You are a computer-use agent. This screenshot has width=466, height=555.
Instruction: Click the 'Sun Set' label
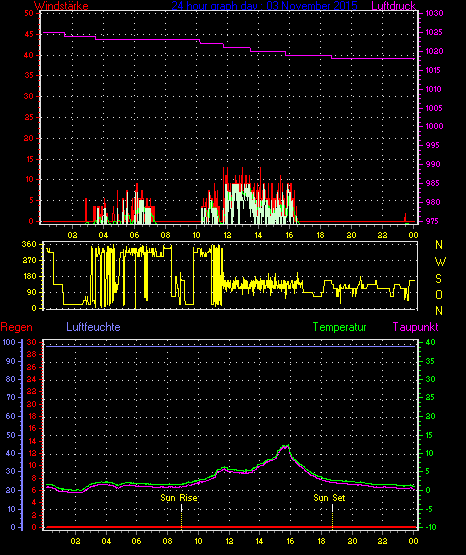(329, 498)
